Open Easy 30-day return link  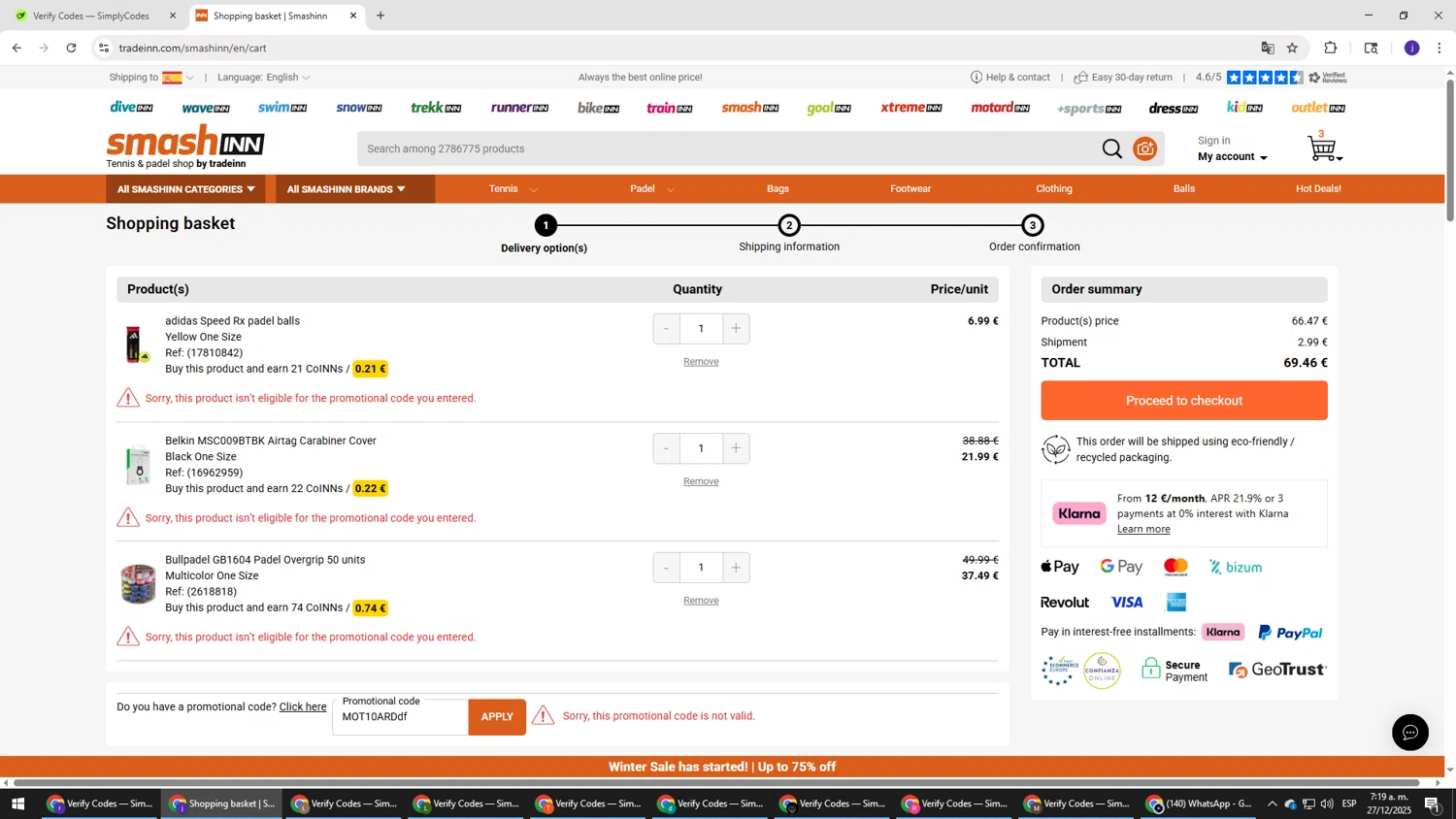tap(1123, 78)
